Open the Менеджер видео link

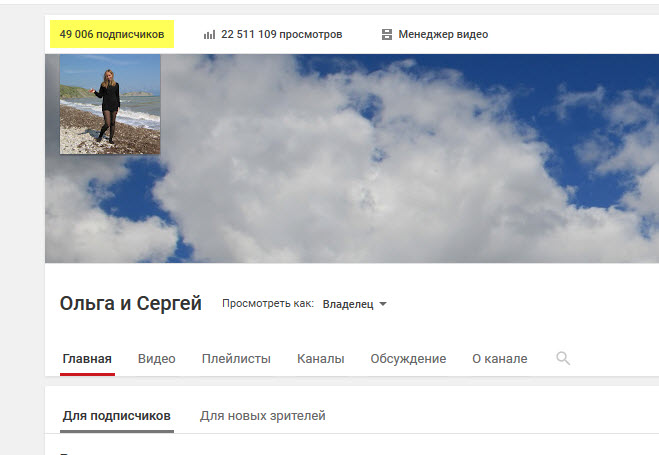click(443, 34)
